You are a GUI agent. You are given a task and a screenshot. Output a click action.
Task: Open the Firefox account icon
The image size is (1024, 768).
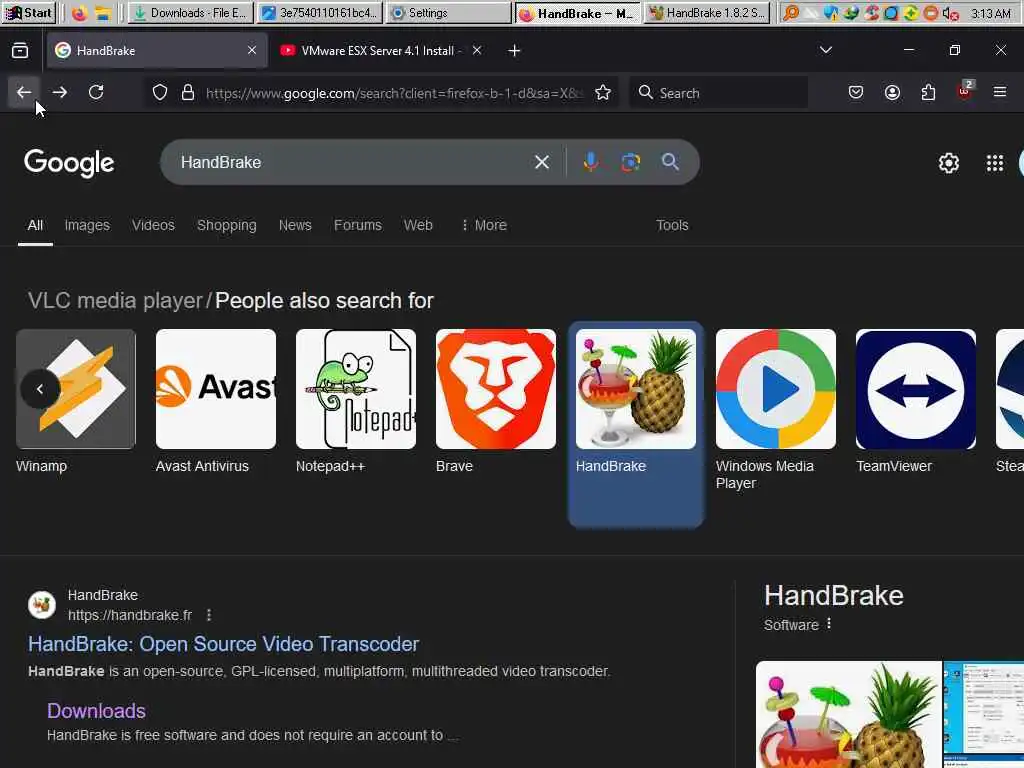point(892,92)
